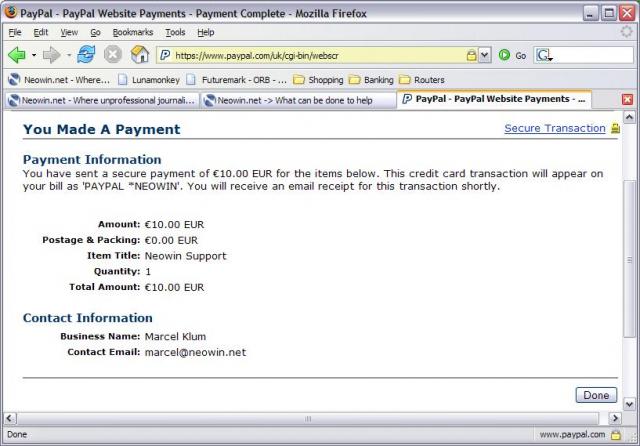Click the vertical scrollbar up arrow

click(629, 118)
